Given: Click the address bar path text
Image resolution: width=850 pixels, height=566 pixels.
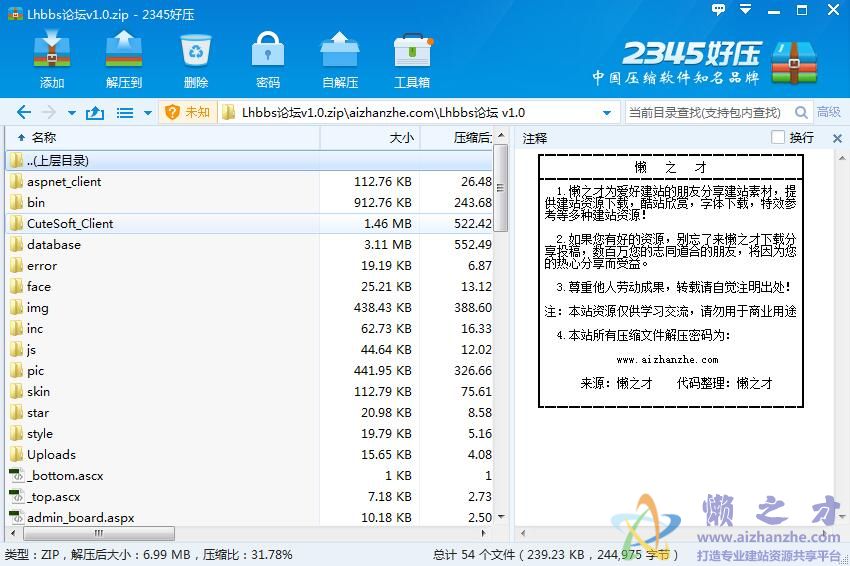Looking at the screenshot, I should click(x=383, y=113).
